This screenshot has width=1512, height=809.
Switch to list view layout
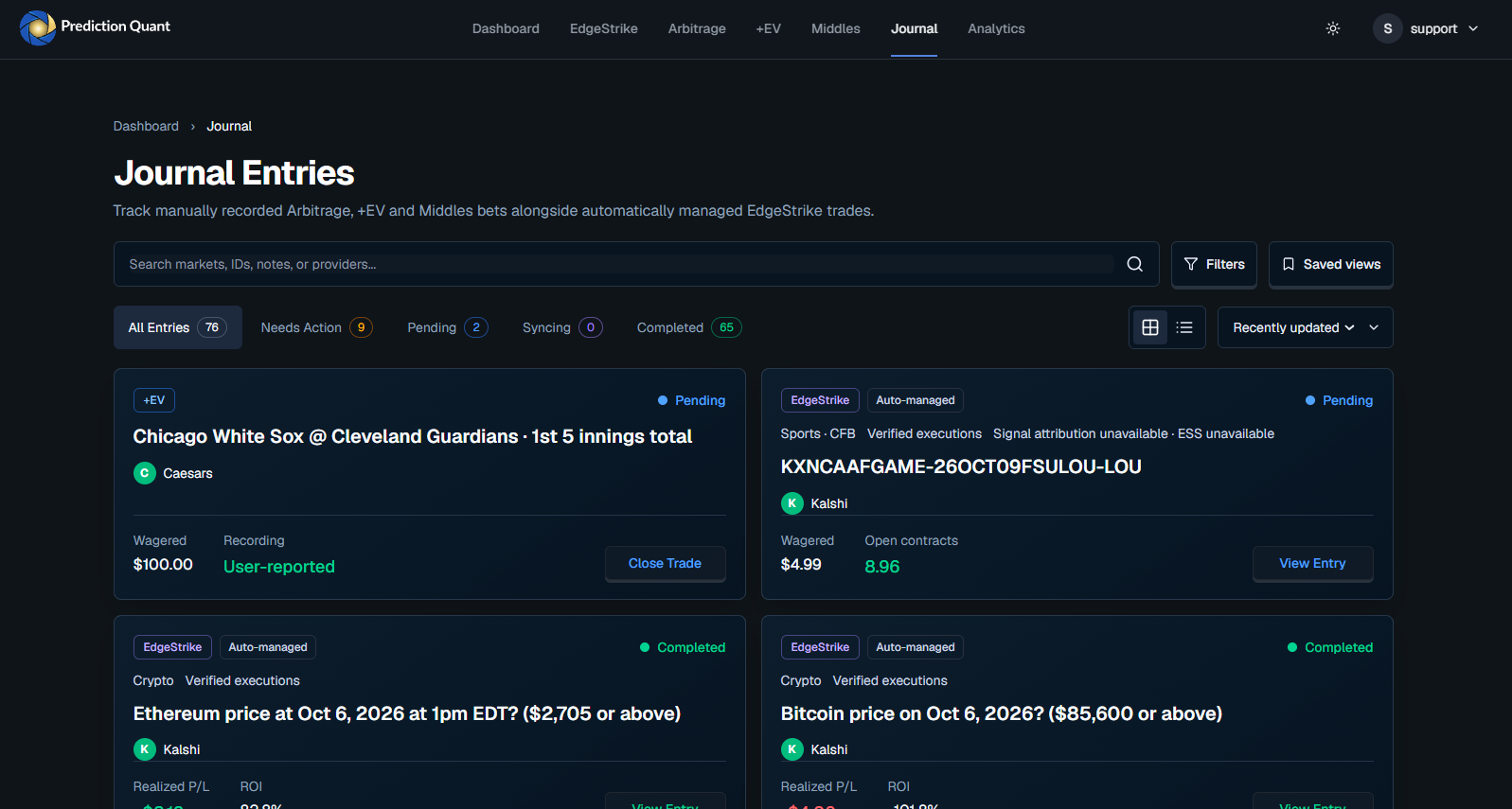[x=1184, y=327]
